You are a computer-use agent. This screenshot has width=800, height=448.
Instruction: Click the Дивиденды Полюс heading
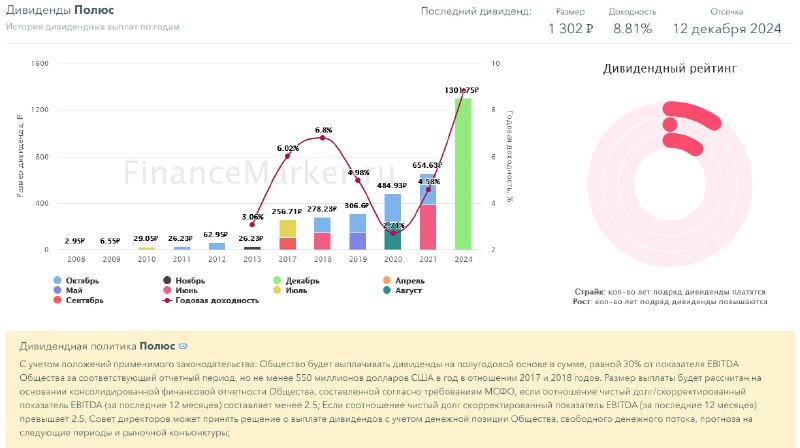coord(60,10)
